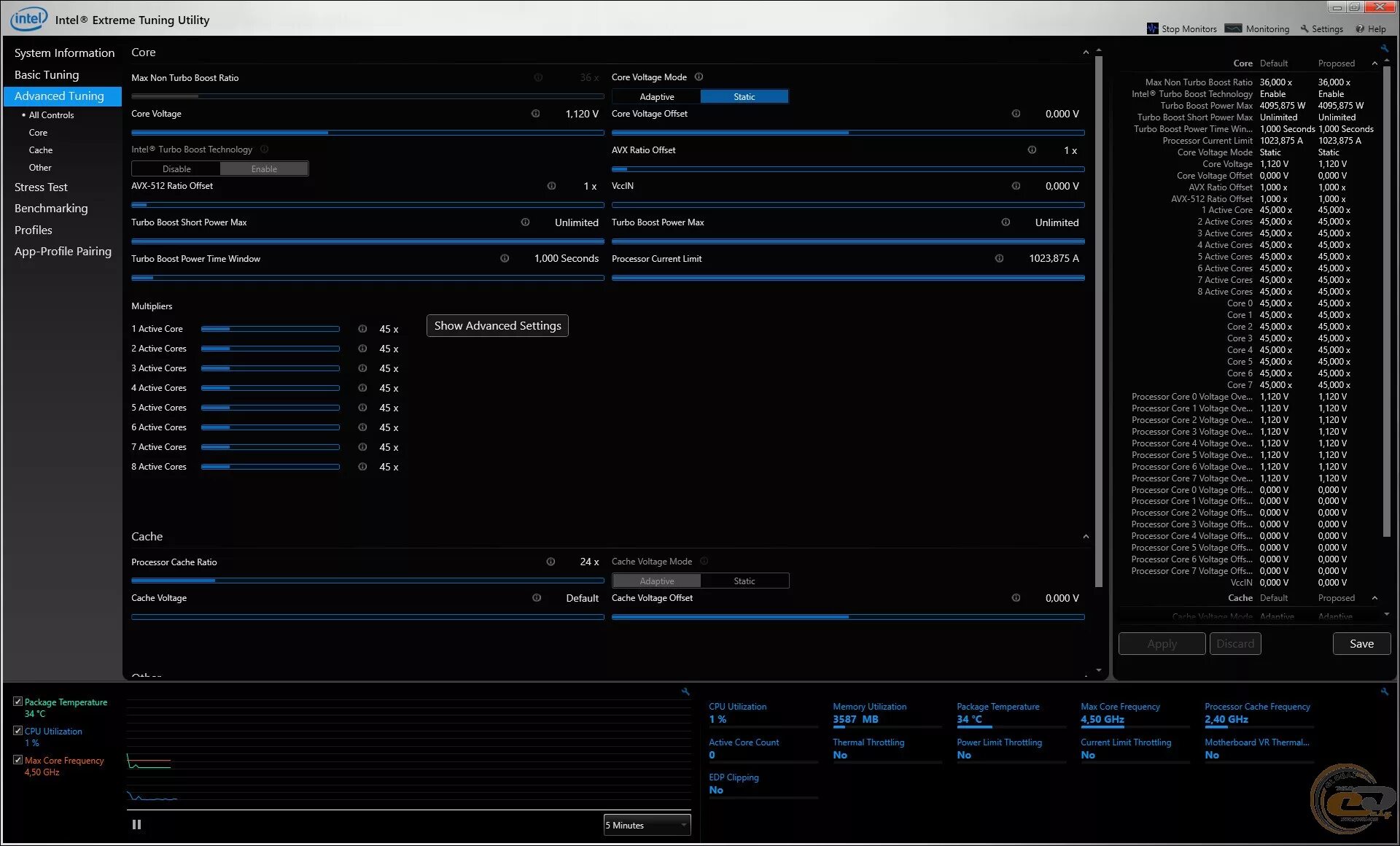The height and width of the screenshot is (846, 1400).
Task: Adjust the Processor Cache Ratio slider
Action: 367,581
